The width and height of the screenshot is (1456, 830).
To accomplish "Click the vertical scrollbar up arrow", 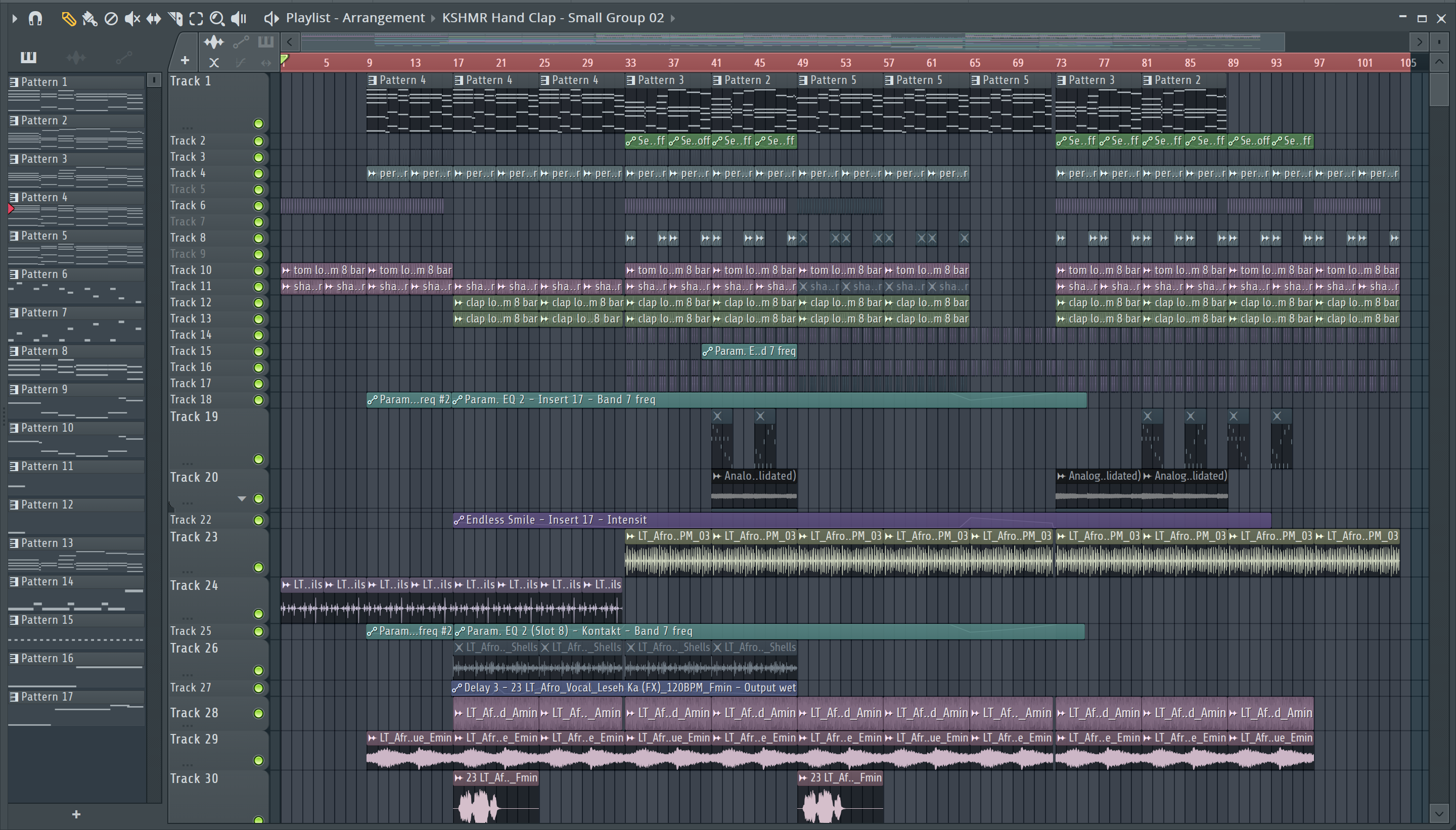I will (x=1439, y=62).
